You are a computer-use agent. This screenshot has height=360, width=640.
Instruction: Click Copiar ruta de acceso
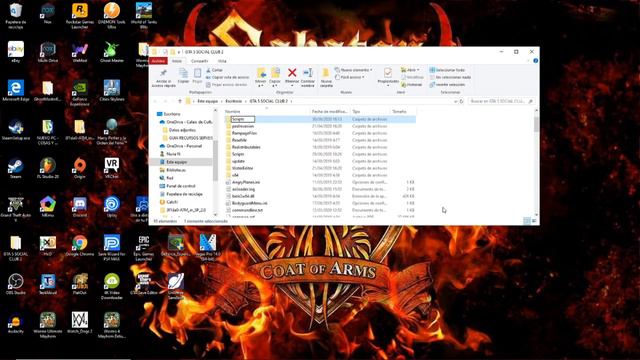[x=227, y=77]
